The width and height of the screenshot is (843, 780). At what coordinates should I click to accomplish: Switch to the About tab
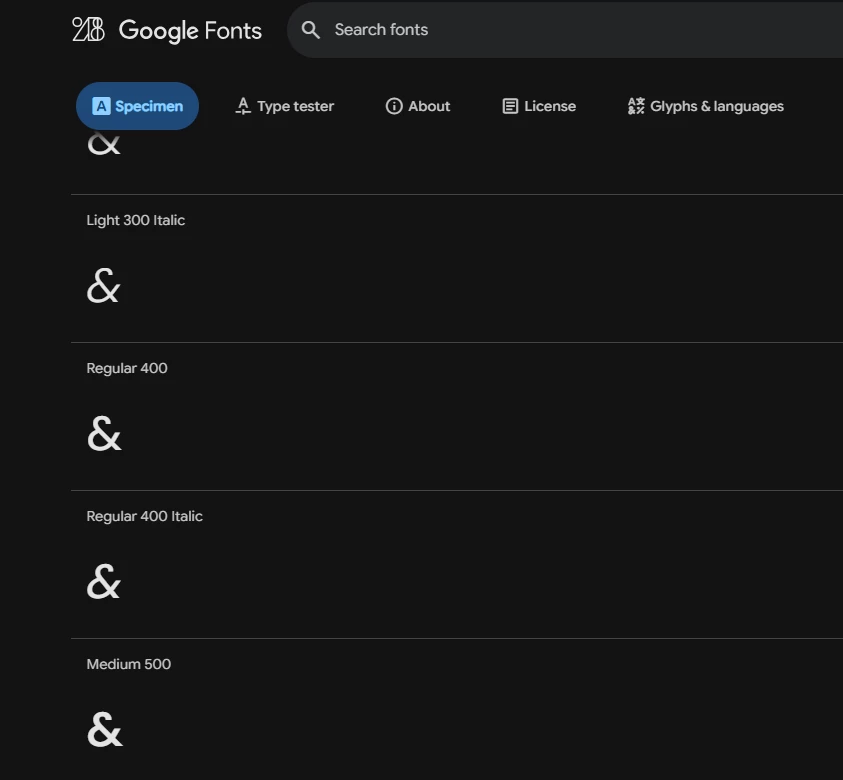418,106
